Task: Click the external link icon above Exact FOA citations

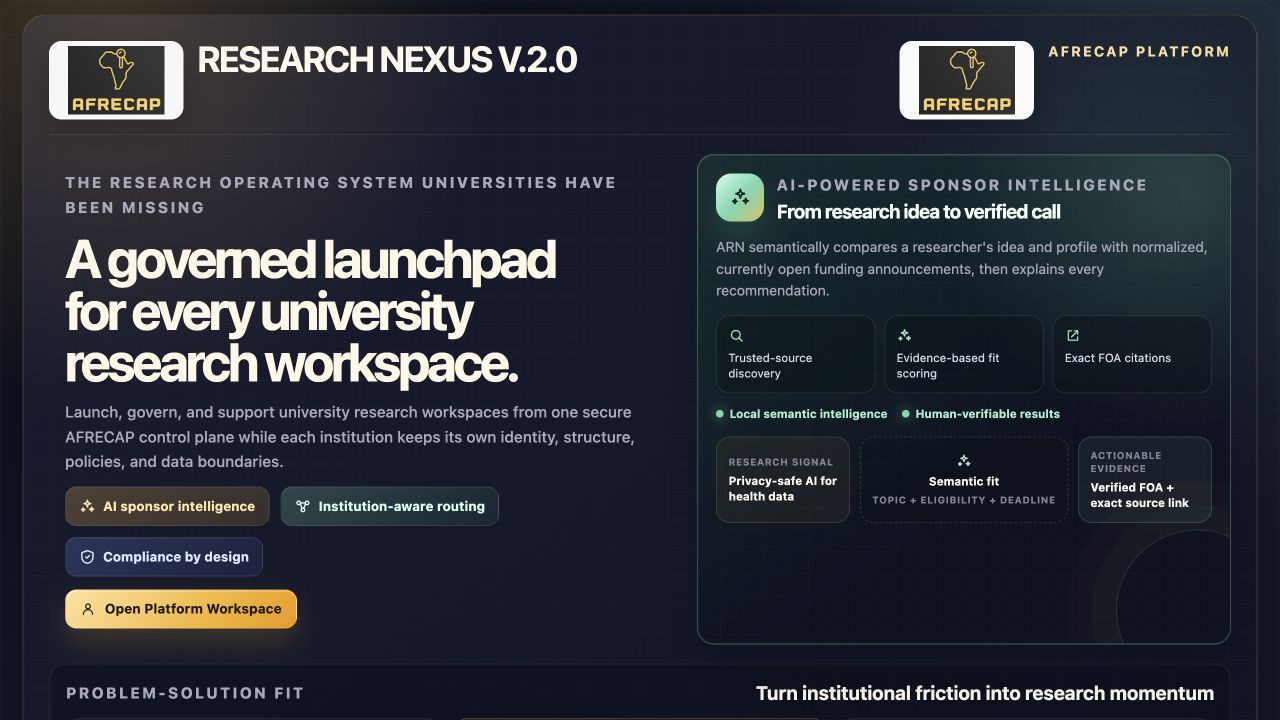Action: click(1073, 336)
